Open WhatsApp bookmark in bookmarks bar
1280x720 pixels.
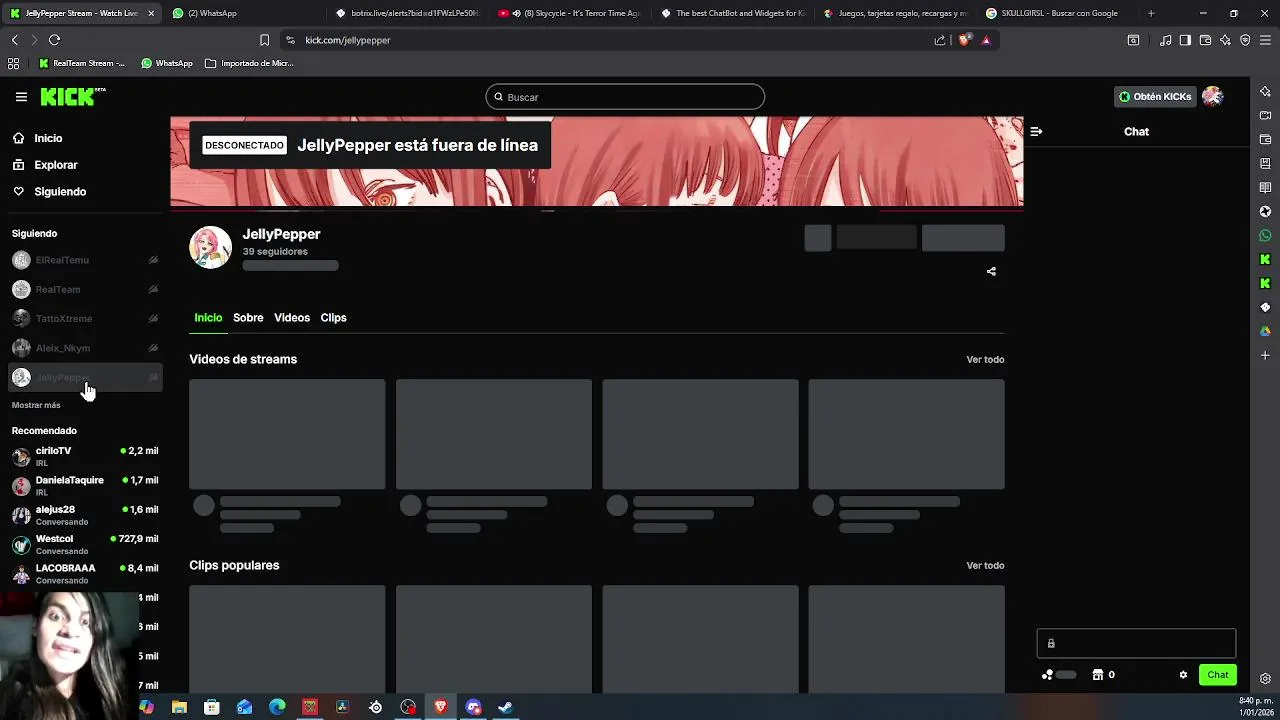166,63
